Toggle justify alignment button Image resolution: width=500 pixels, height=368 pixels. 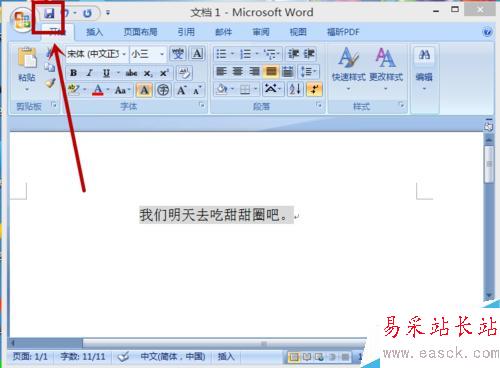point(271,71)
